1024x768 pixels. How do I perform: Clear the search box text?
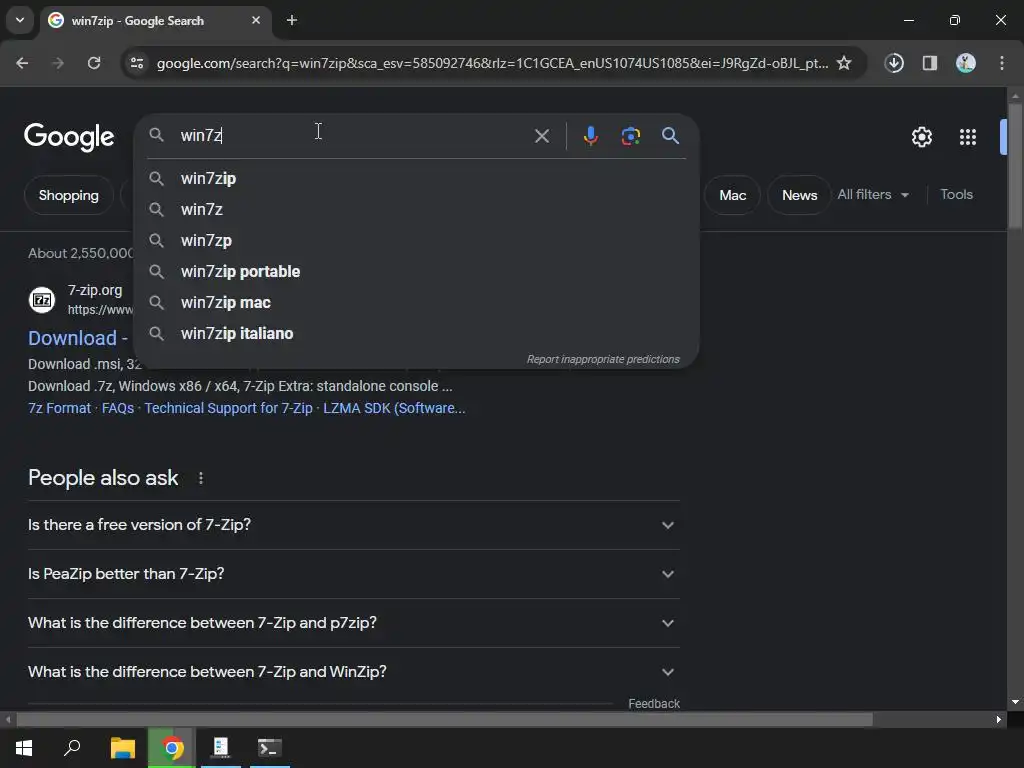tap(541, 136)
